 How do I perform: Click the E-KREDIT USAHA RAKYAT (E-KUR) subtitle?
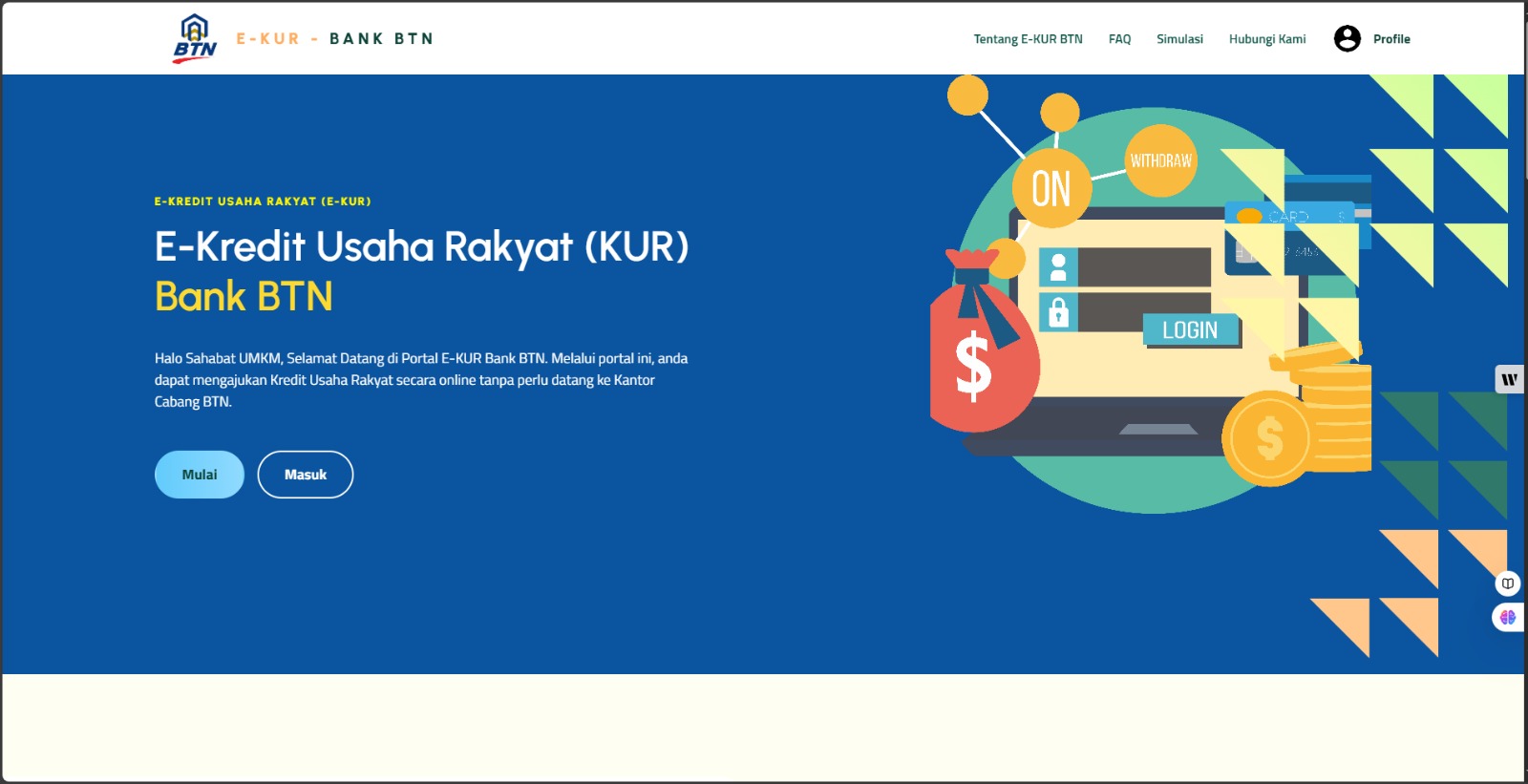[263, 201]
